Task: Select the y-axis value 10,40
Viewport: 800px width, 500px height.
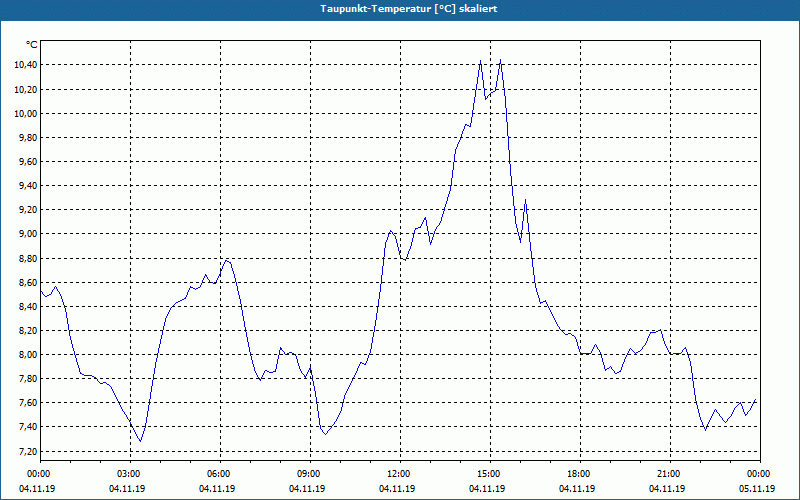Action: (27, 65)
